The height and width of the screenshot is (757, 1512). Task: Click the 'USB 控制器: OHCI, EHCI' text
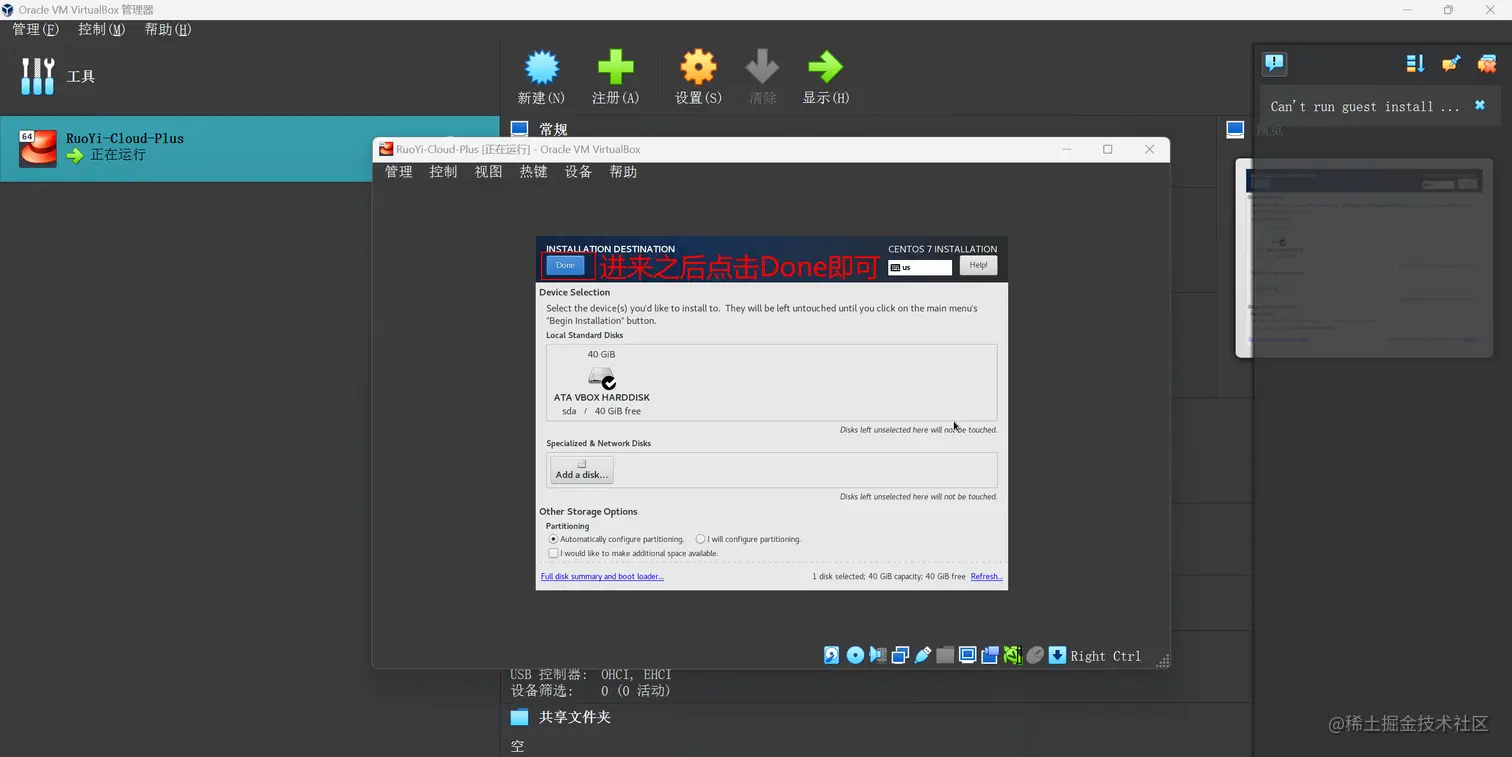591,675
